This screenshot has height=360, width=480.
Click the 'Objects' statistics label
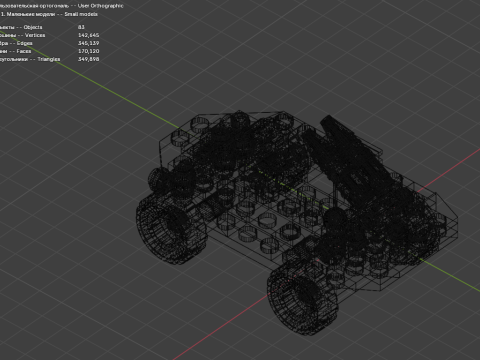pos(33,27)
